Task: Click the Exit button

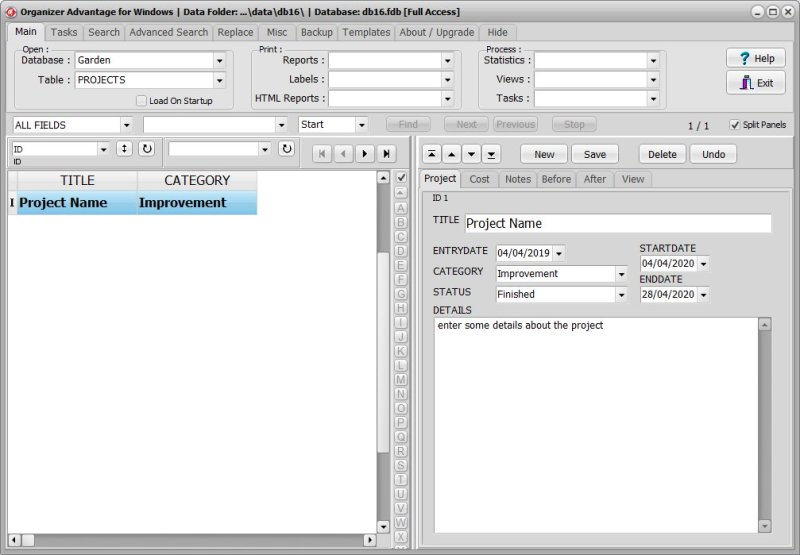Action: click(756, 83)
